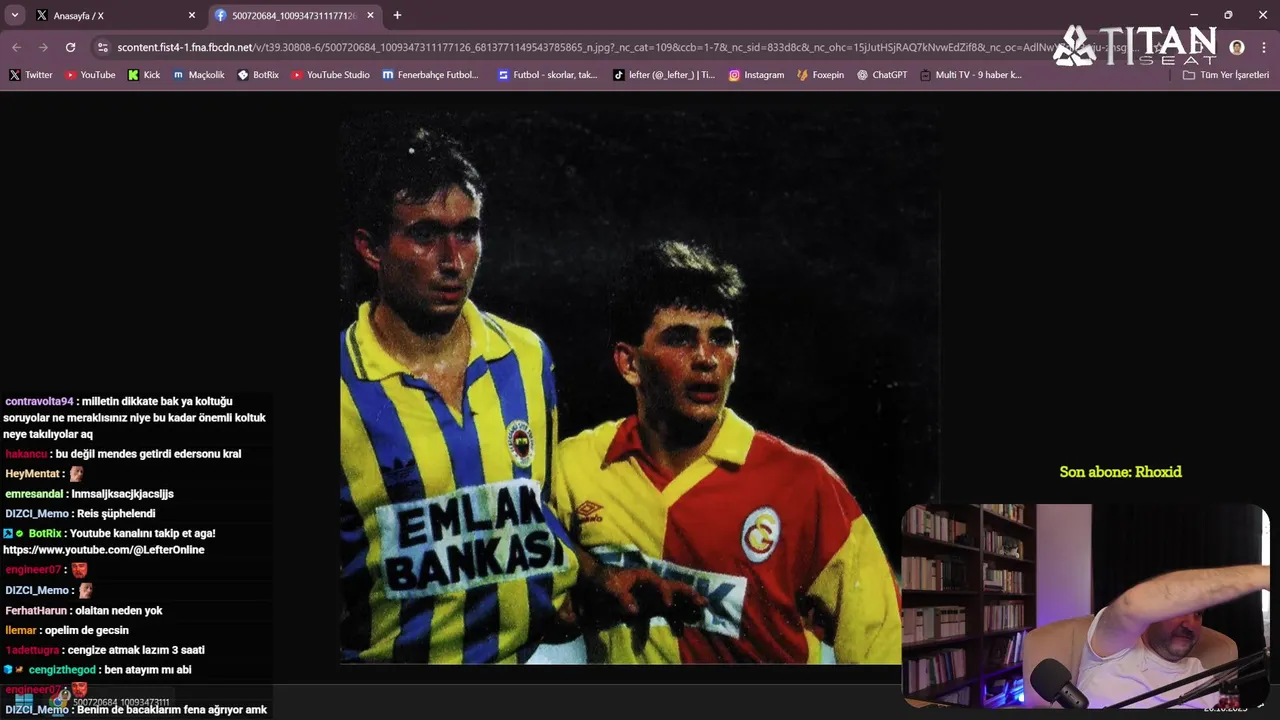View site information icon in address bar
This screenshot has width=1280, height=720.
click(x=102, y=47)
